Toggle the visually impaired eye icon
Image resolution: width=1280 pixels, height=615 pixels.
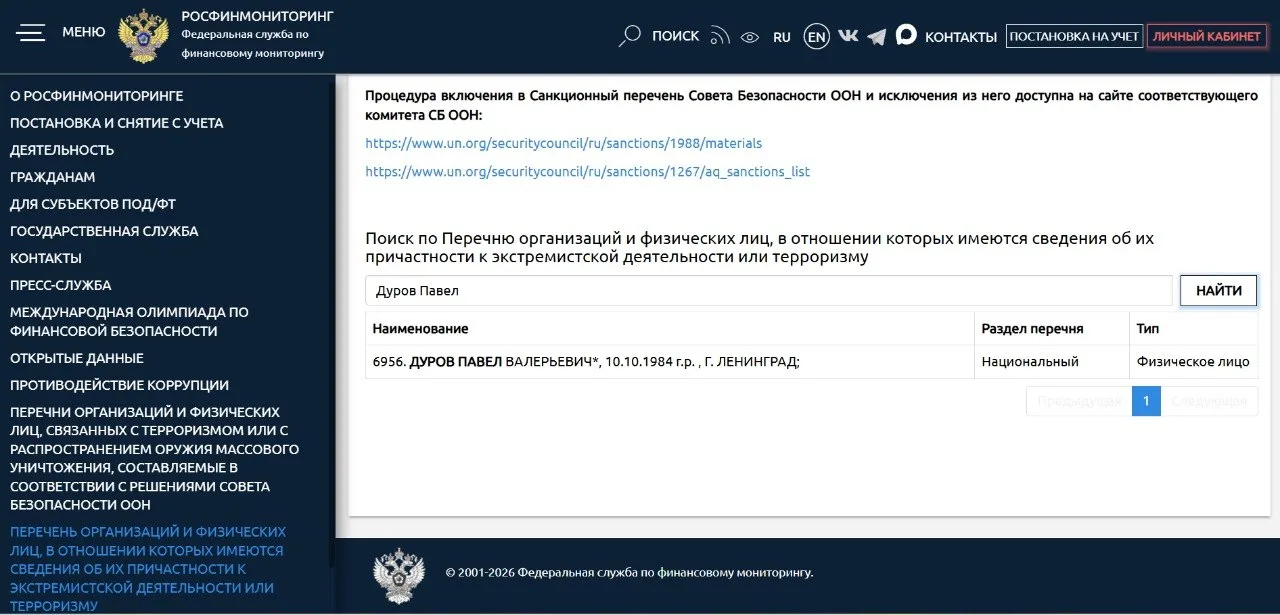(750, 37)
